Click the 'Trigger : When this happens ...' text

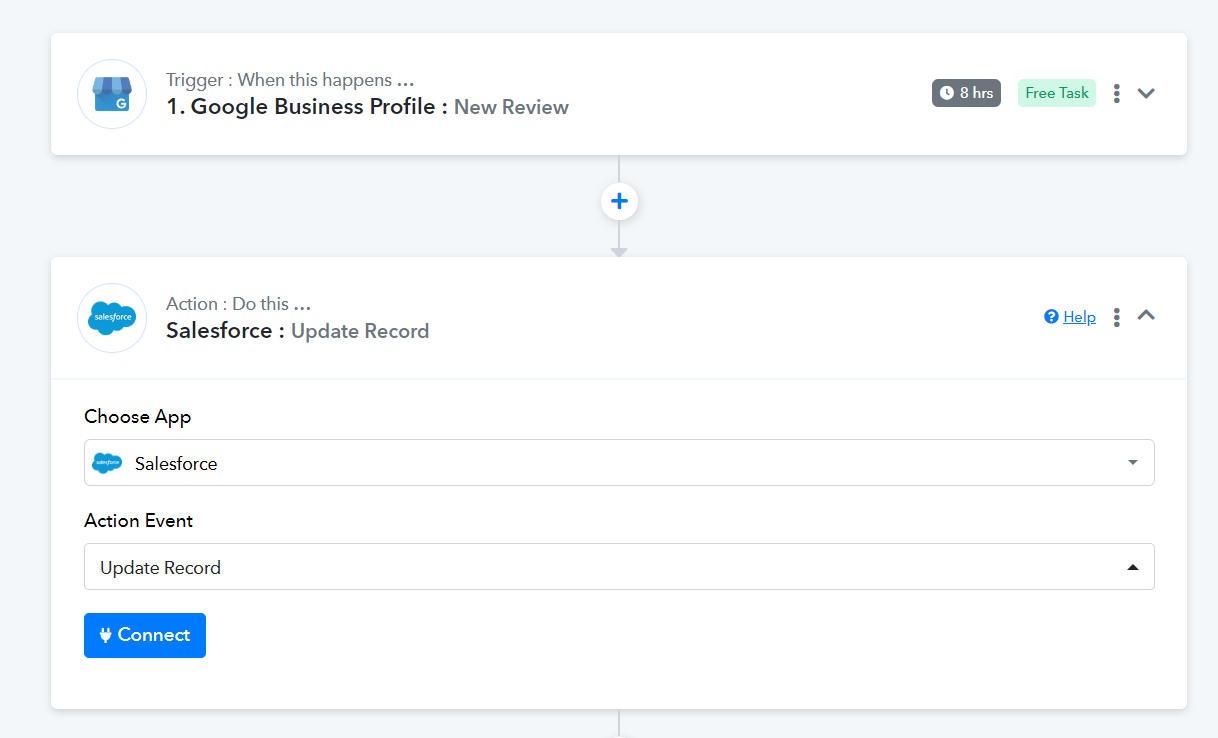click(290, 80)
